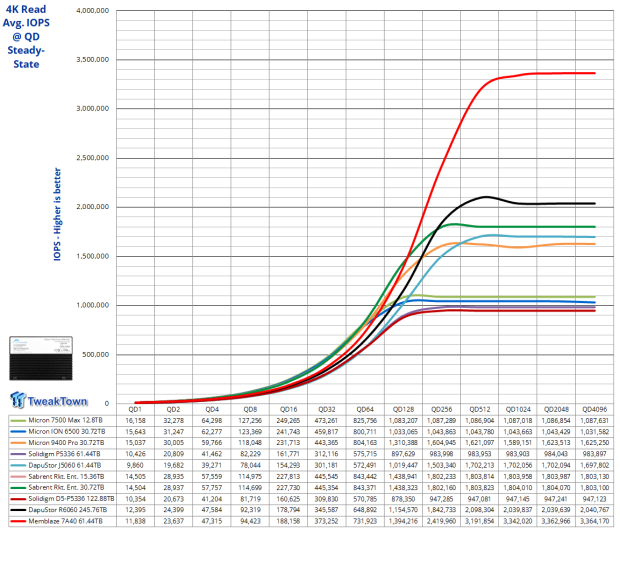Click the TweakTown logo
The width and height of the screenshot is (620, 568).
(49, 400)
